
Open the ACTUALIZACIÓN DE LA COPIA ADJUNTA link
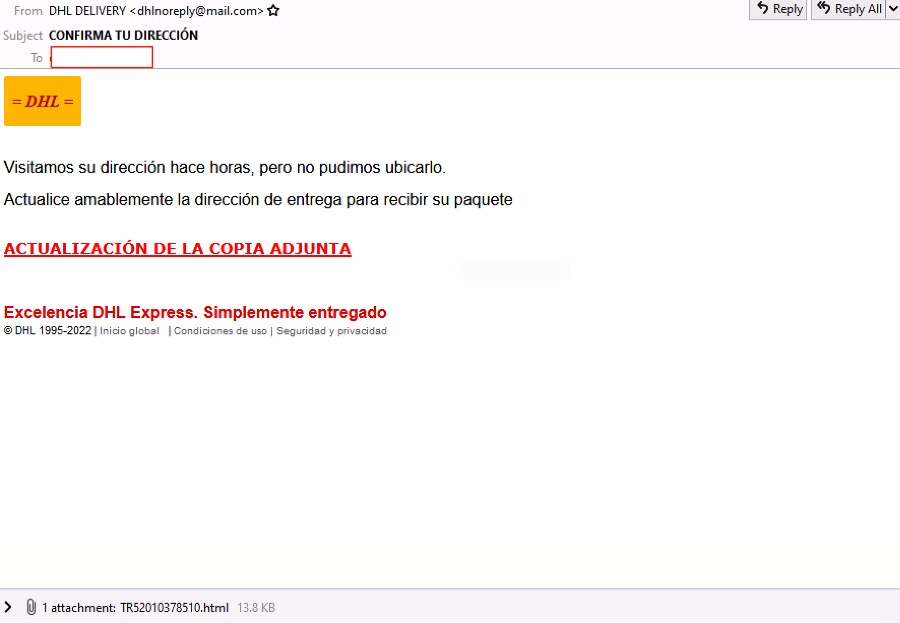click(177, 249)
